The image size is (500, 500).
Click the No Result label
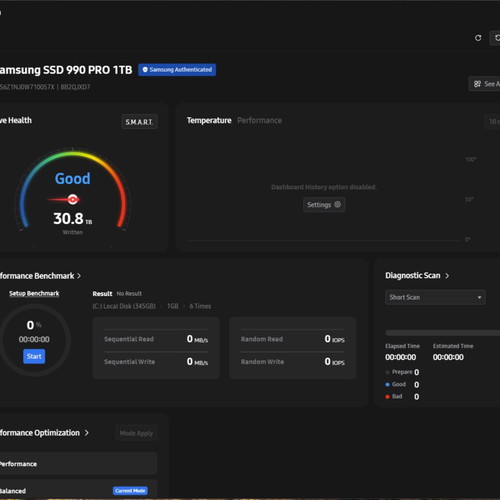pos(129,294)
